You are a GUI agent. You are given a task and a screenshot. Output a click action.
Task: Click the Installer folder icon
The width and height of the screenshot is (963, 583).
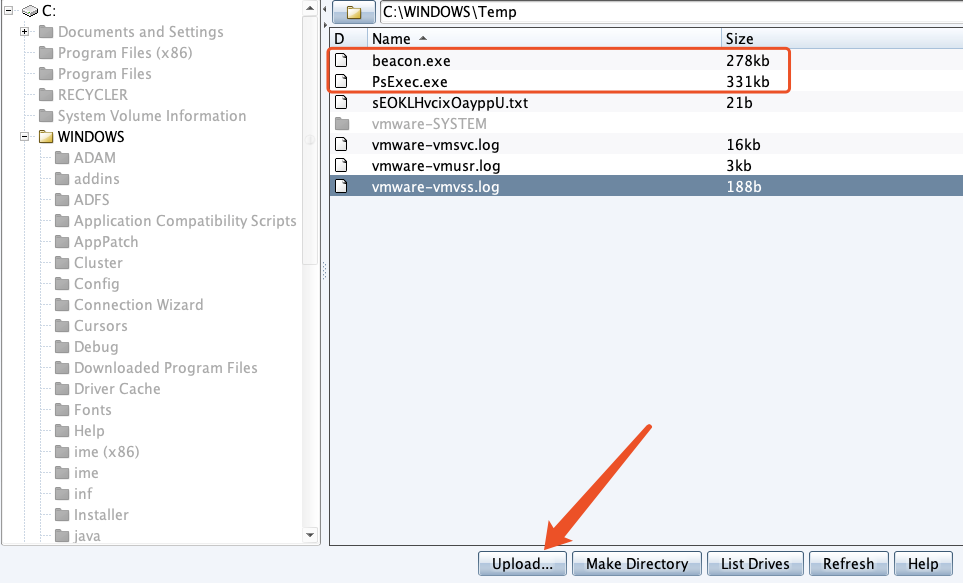62,515
